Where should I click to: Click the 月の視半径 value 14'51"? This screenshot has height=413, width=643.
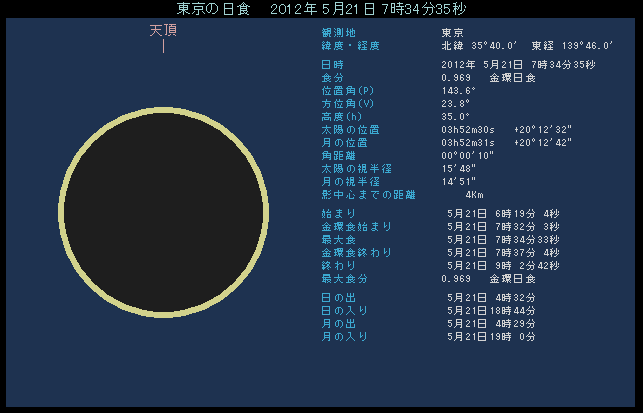[459, 182]
